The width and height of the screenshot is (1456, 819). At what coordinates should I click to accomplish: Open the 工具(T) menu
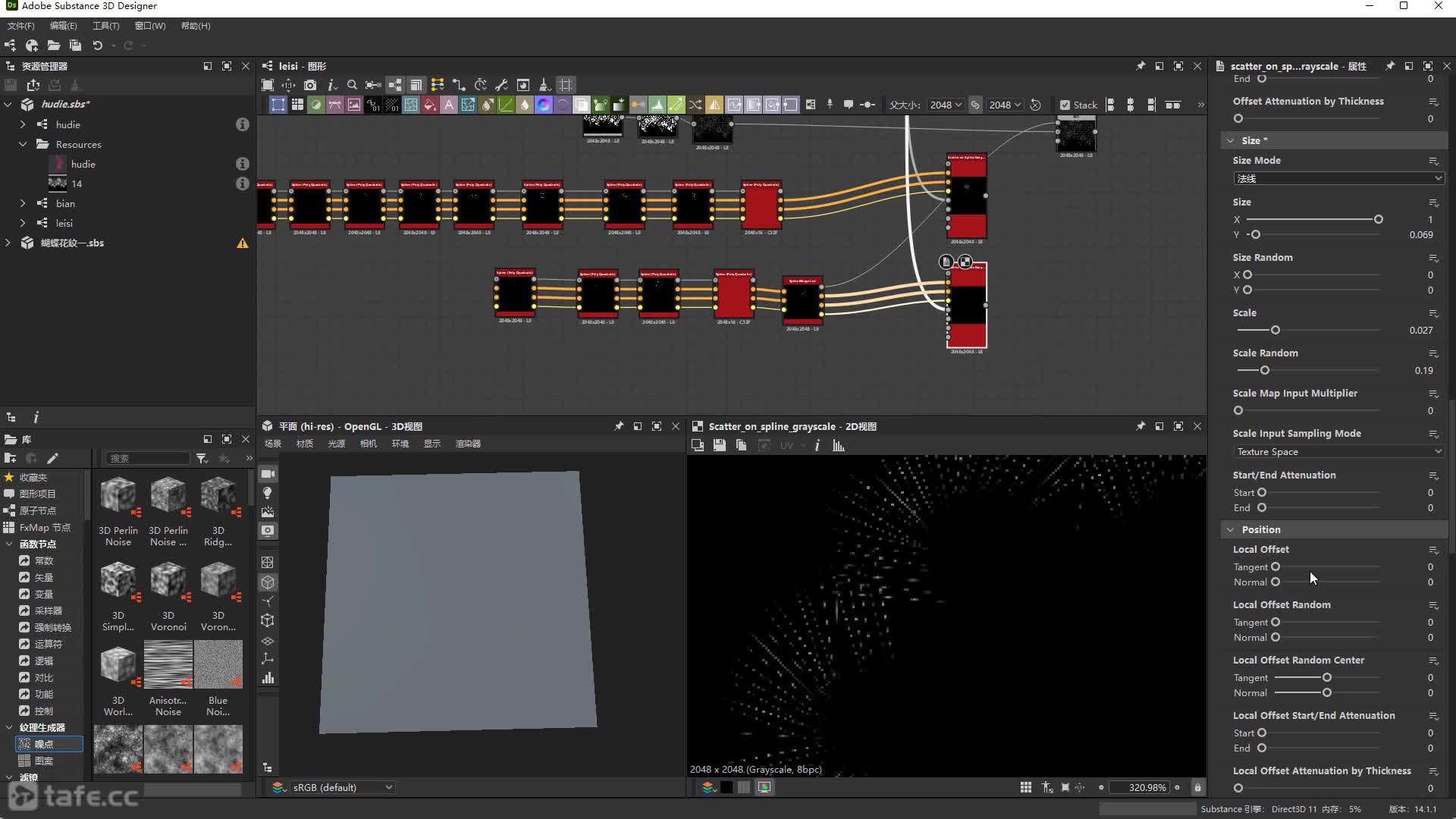point(105,26)
